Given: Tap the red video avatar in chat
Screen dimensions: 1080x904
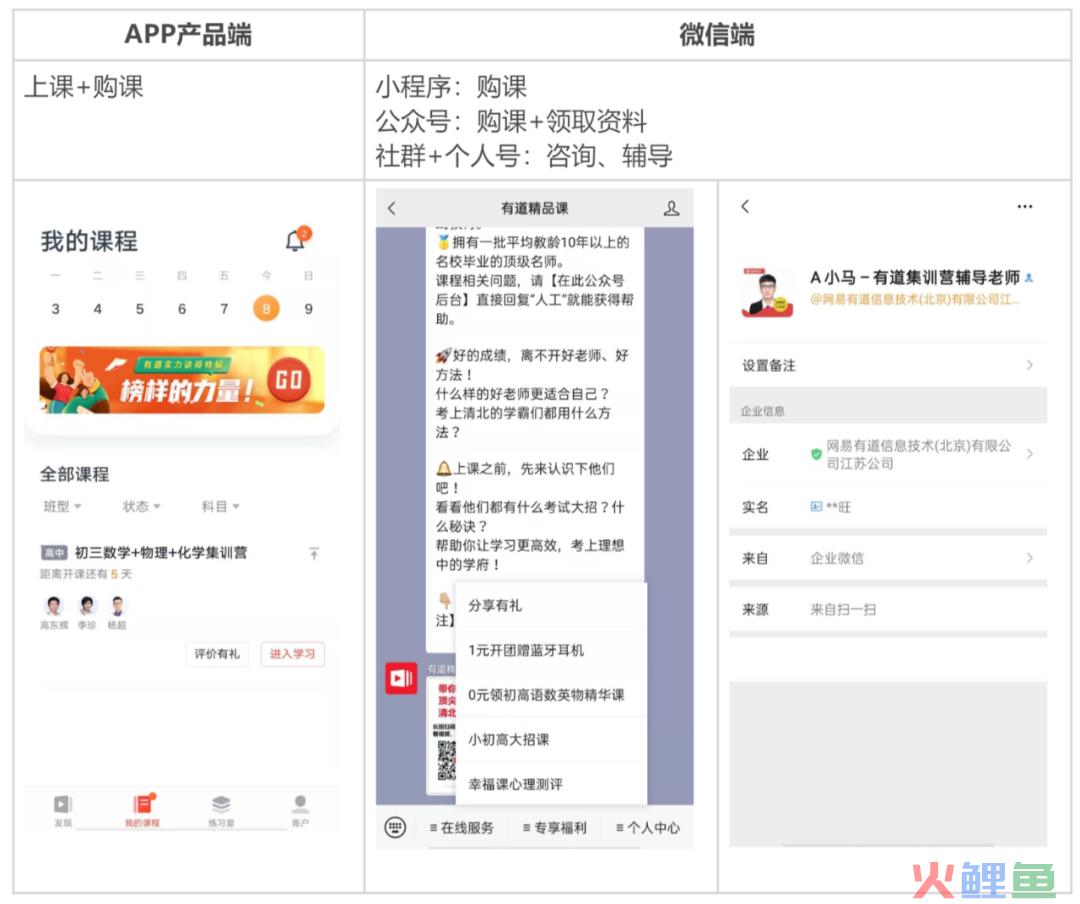Looking at the screenshot, I should point(401,679).
